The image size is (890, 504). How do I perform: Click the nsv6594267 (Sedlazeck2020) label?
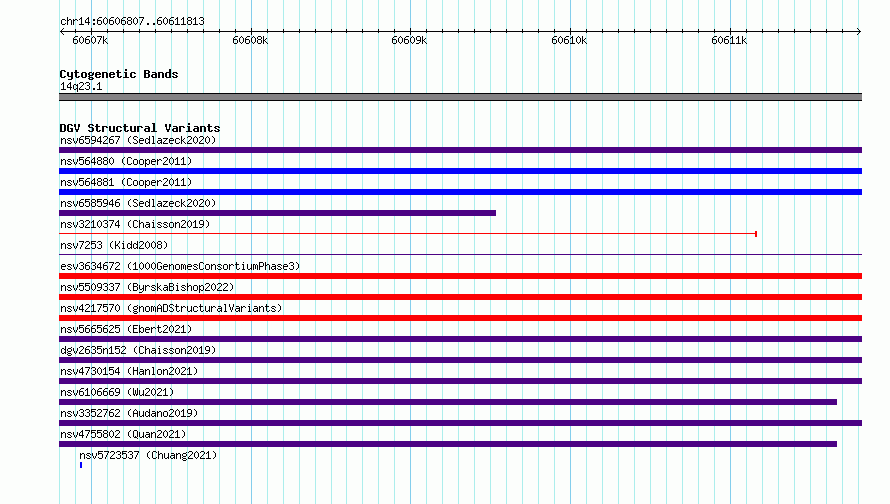[x=138, y=140]
